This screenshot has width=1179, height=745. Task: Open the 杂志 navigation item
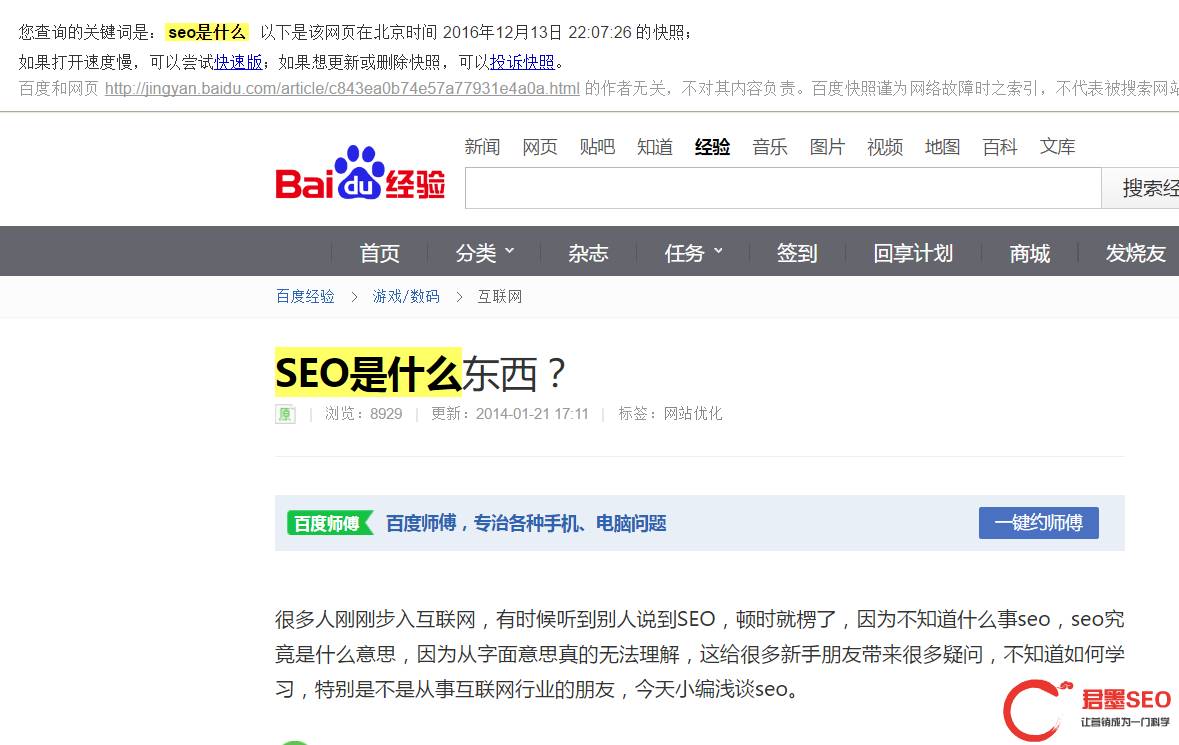point(588,253)
